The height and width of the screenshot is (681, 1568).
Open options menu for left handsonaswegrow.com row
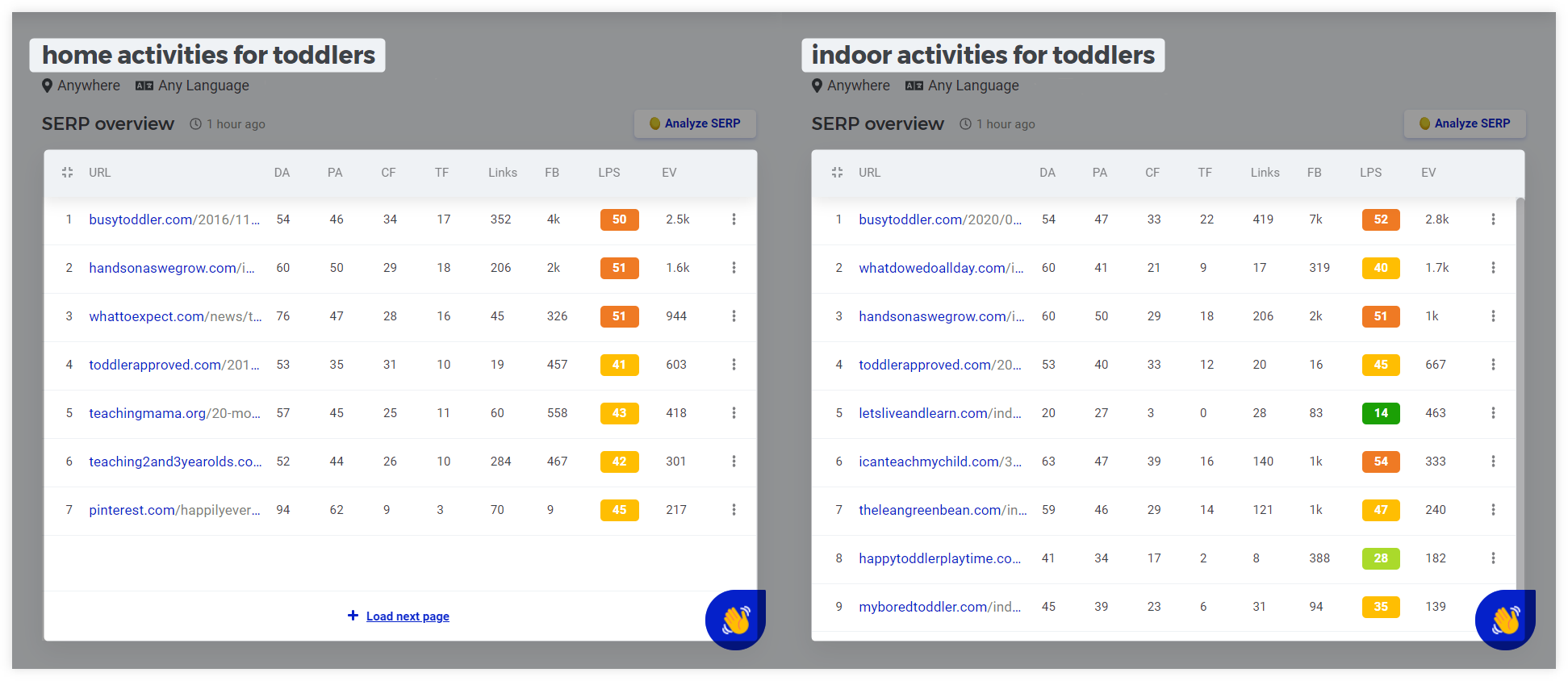(x=734, y=268)
